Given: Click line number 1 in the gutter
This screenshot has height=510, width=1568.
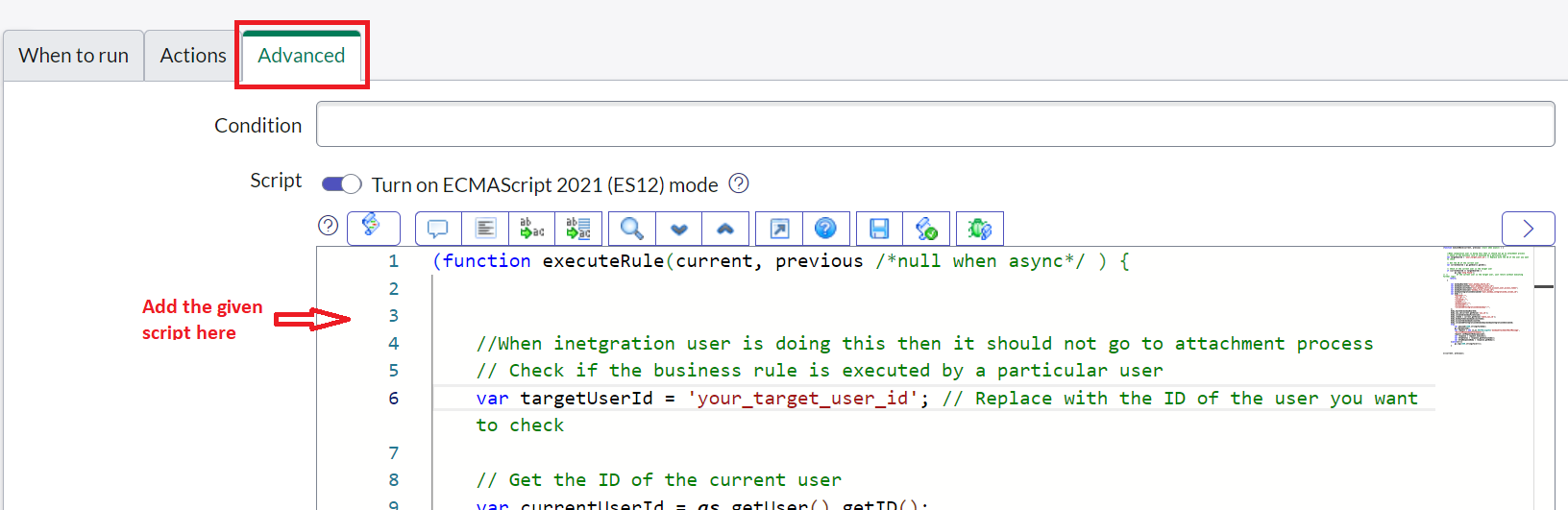Looking at the screenshot, I should pyautogui.click(x=393, y=261).
